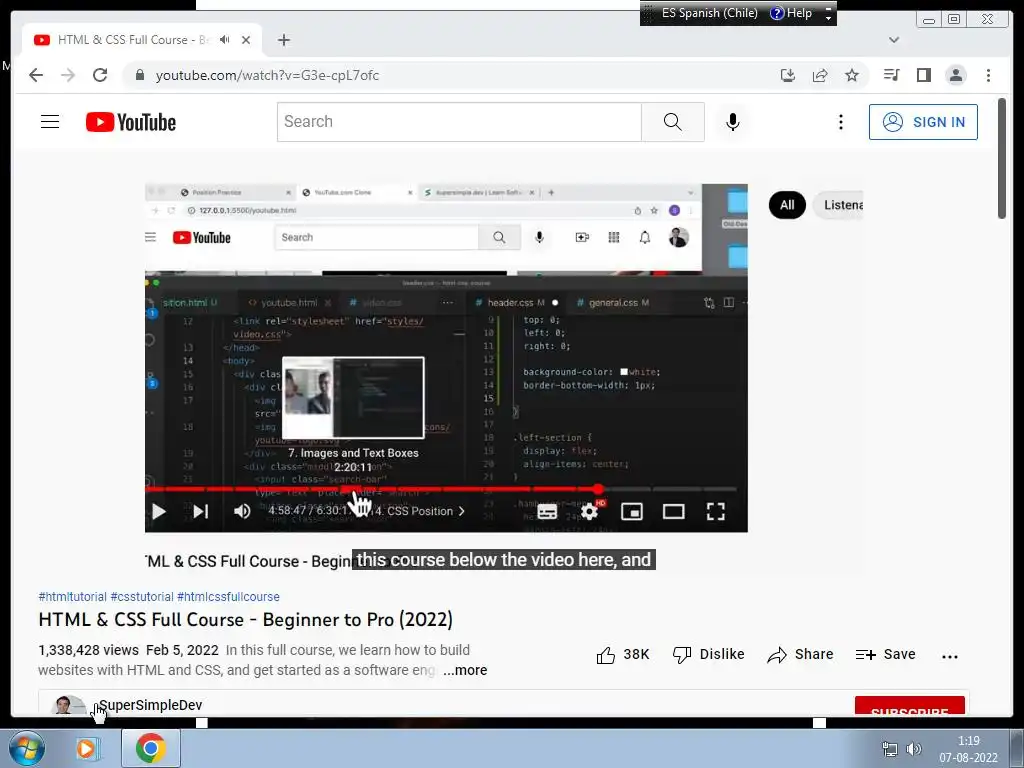Toggle Chrome side panel

[923, 75]
